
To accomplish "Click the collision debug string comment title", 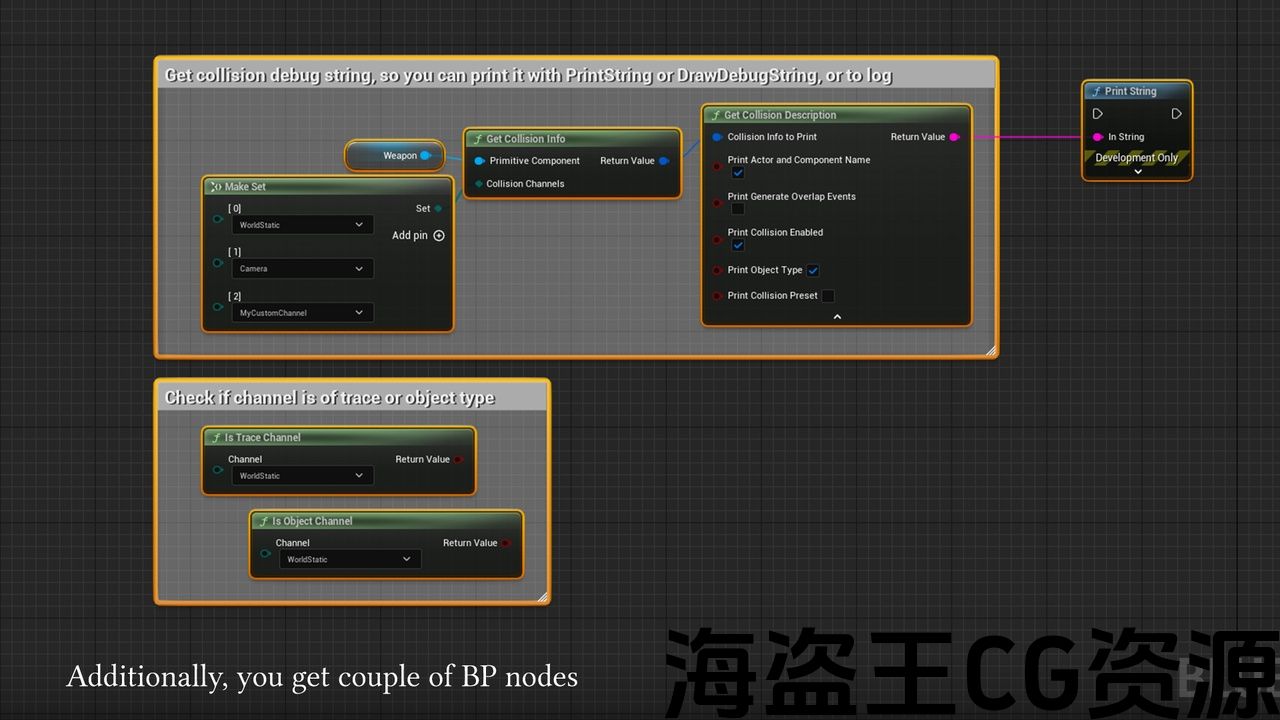I will tap(528, 75).
